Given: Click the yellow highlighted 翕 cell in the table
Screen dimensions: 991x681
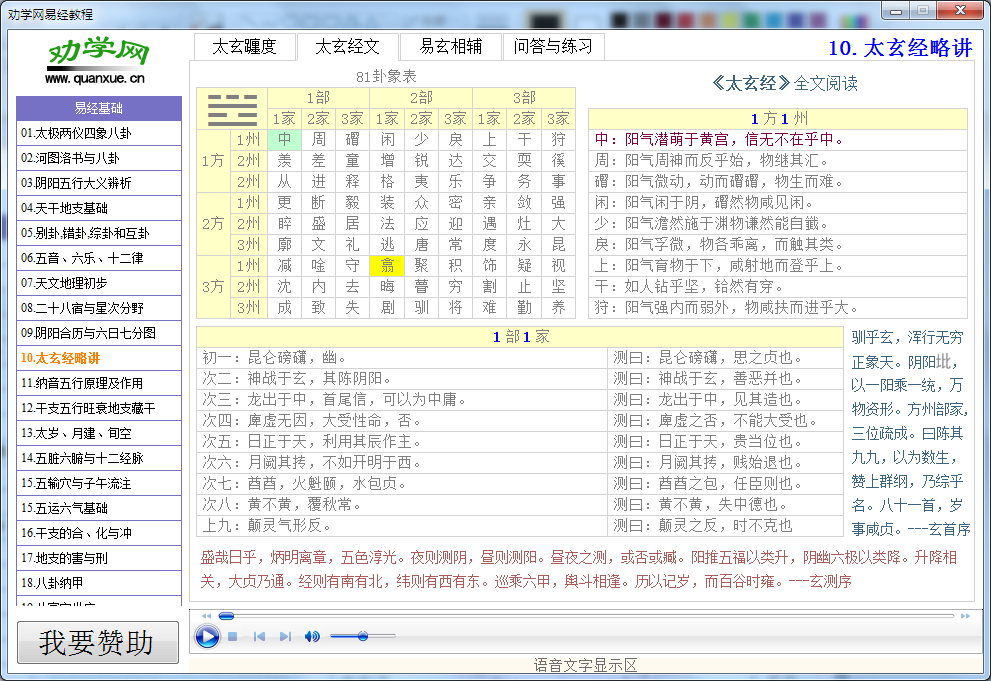Looking at the screenshot, I should point(387,266).
